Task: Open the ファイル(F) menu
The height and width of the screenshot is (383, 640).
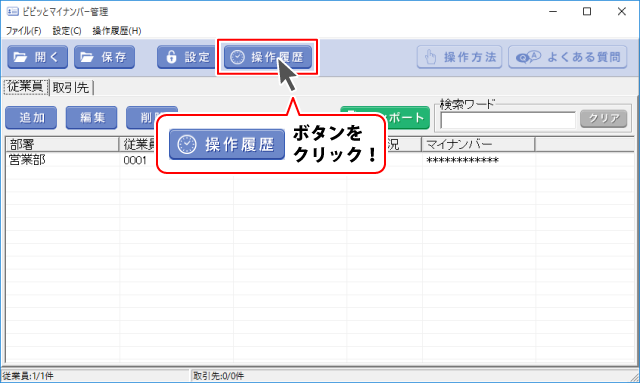Action: 23,31
